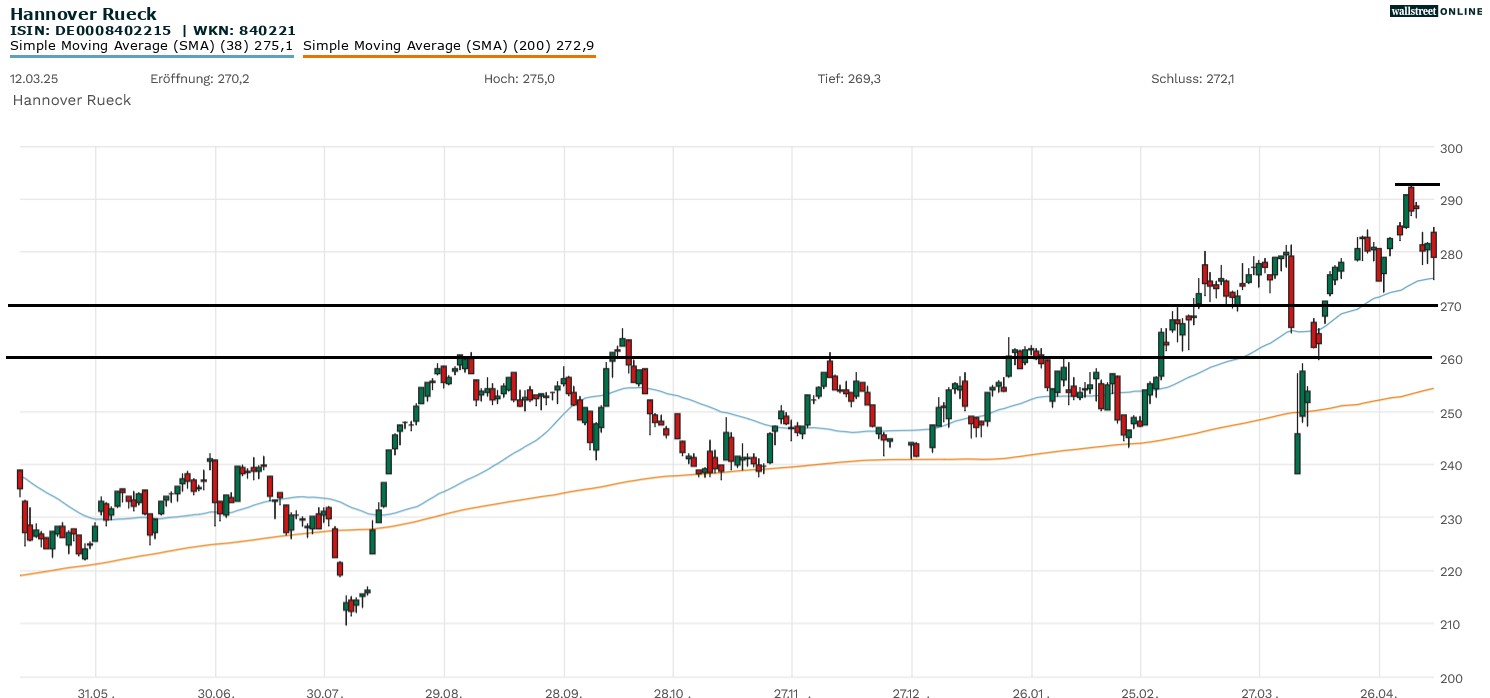Click the Eröffnung: 270,2 value

(x=199, y=78)
